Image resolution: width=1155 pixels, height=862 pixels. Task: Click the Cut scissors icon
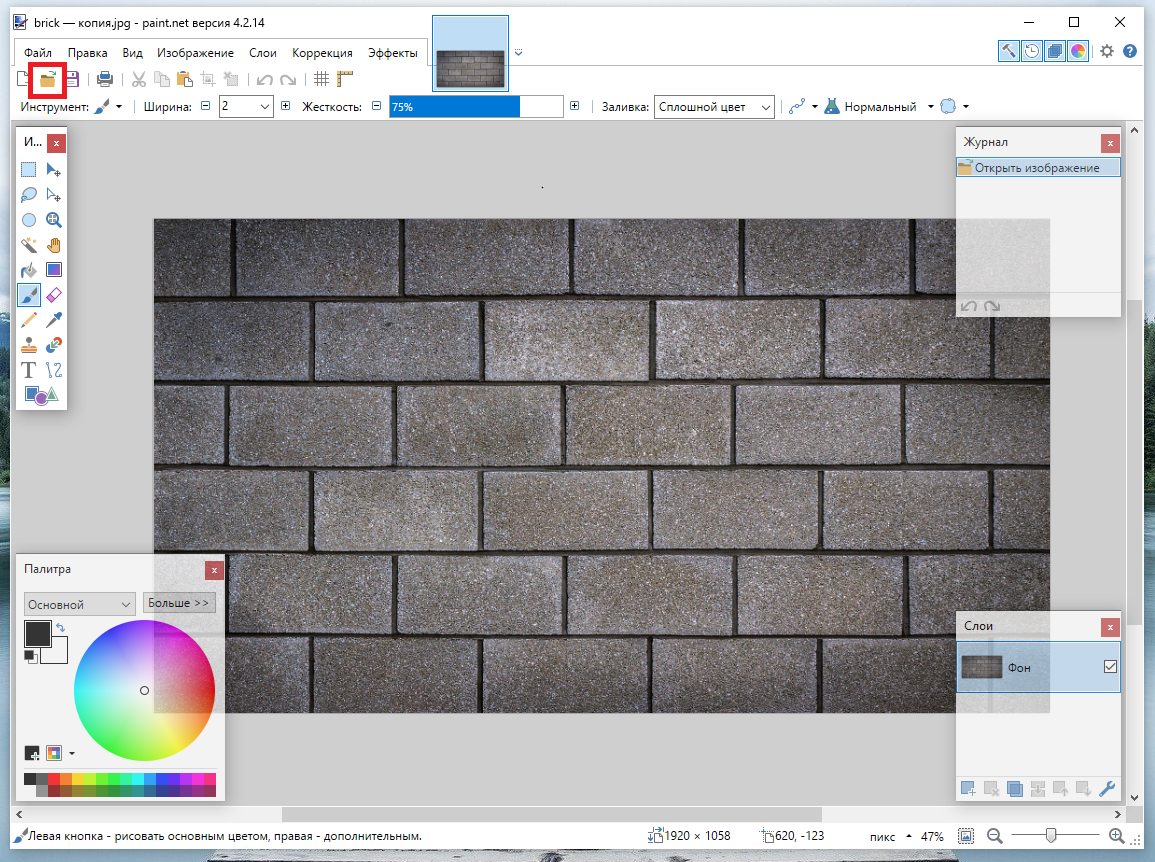(138, 80)
